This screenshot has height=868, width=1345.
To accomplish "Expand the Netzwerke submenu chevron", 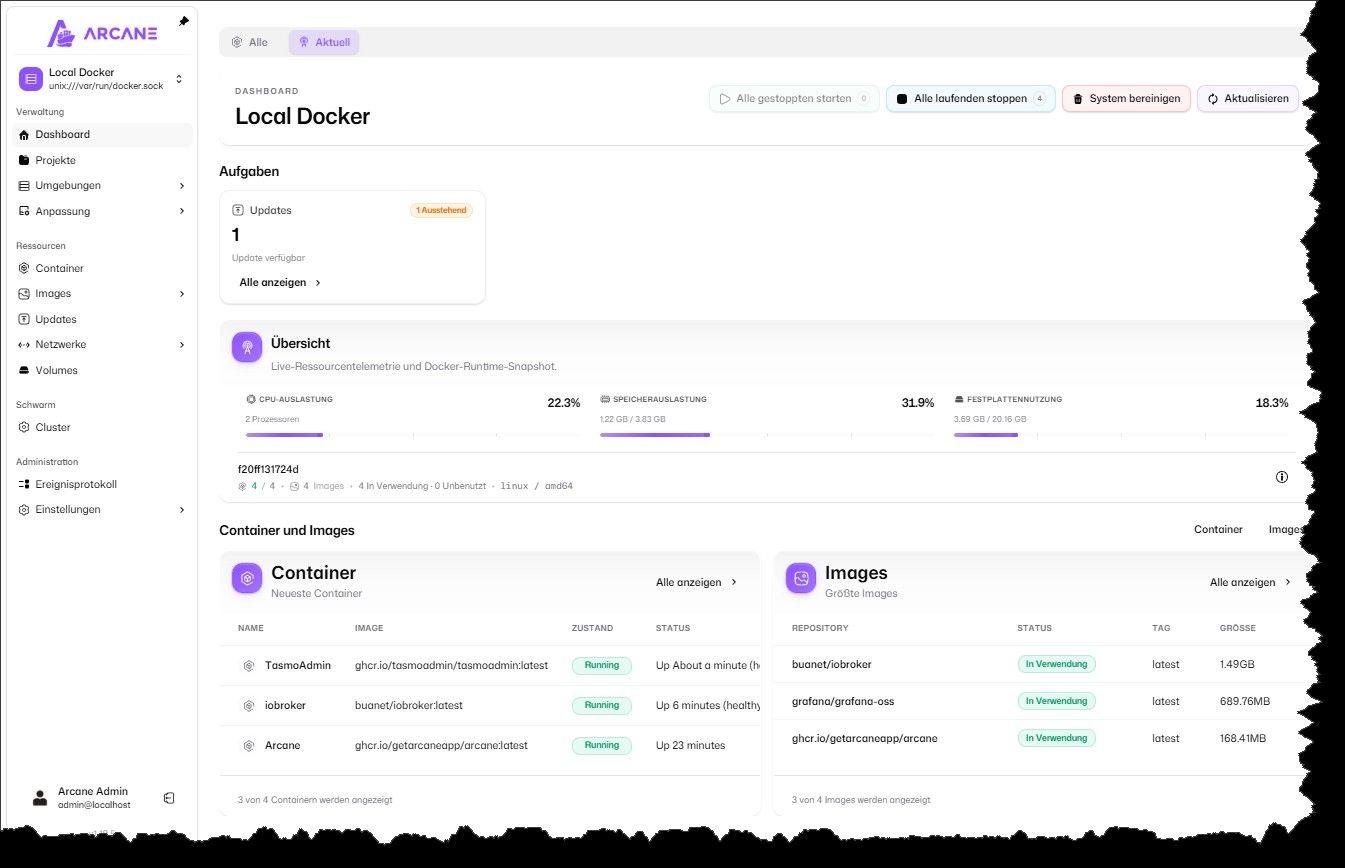I will pos(182,345).
